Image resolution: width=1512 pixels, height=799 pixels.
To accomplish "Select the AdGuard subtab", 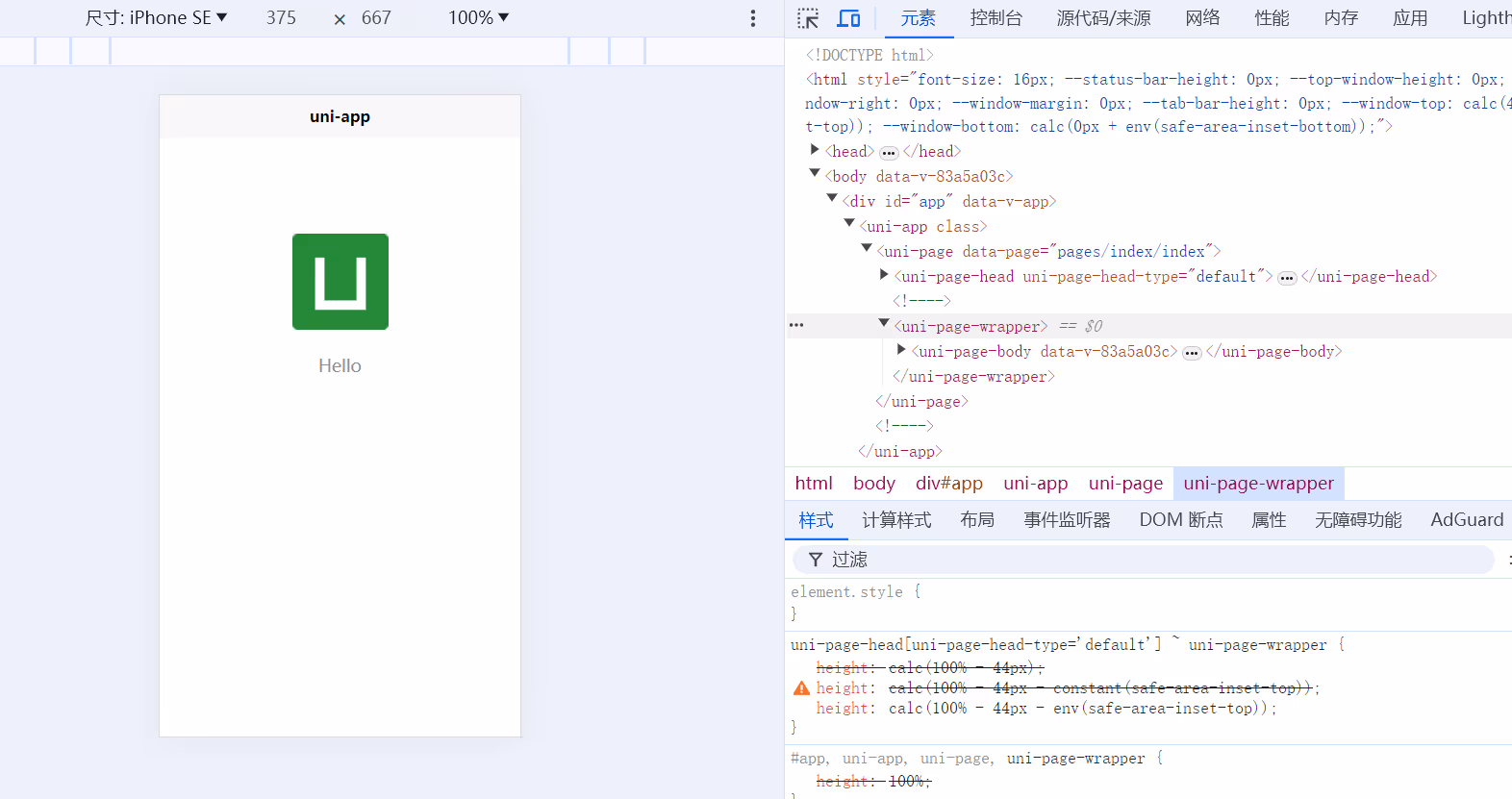I will [1467, 520].
